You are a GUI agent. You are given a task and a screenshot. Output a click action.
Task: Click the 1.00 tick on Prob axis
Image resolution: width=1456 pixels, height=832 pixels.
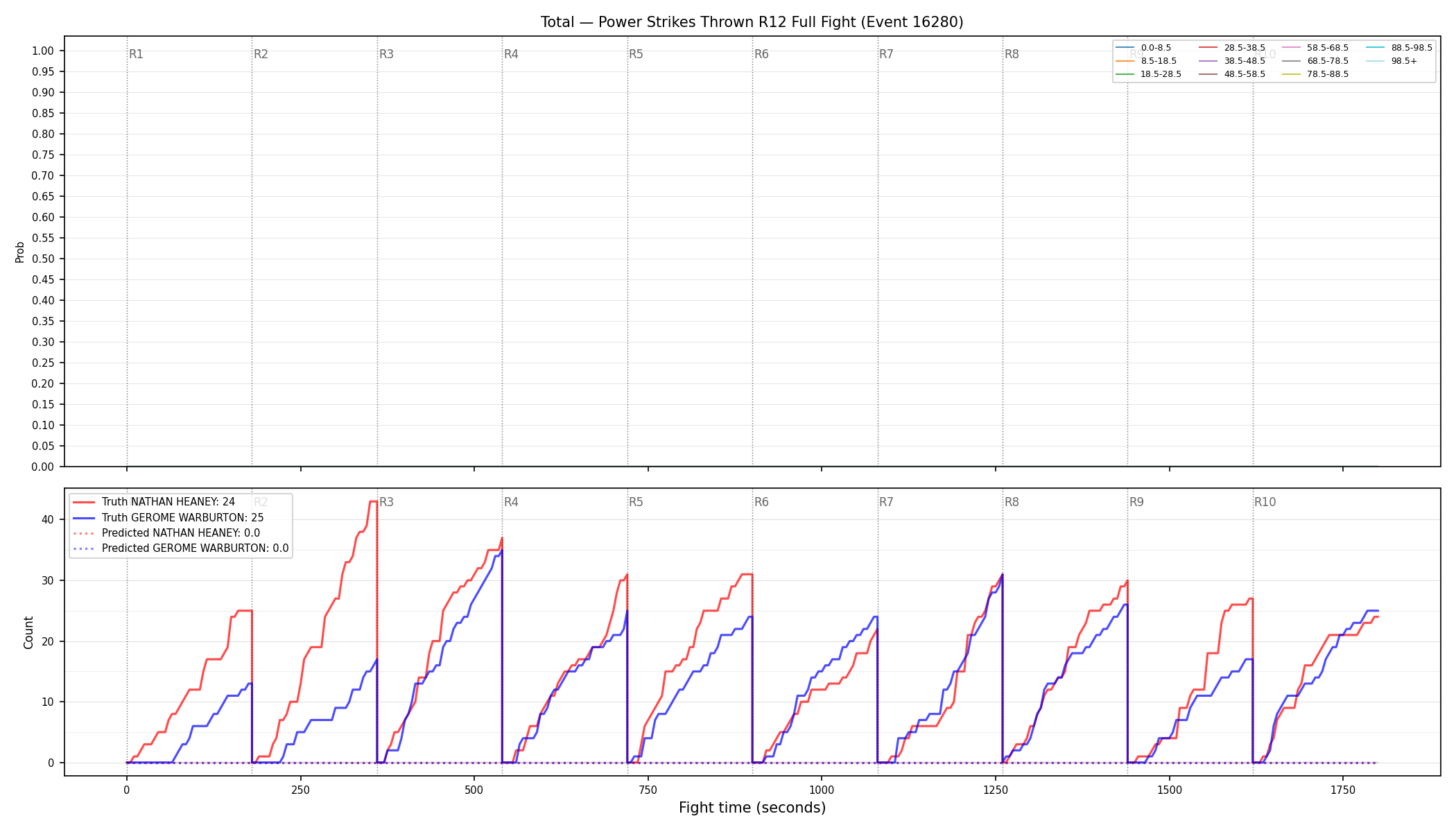click(x=43, y=51)
